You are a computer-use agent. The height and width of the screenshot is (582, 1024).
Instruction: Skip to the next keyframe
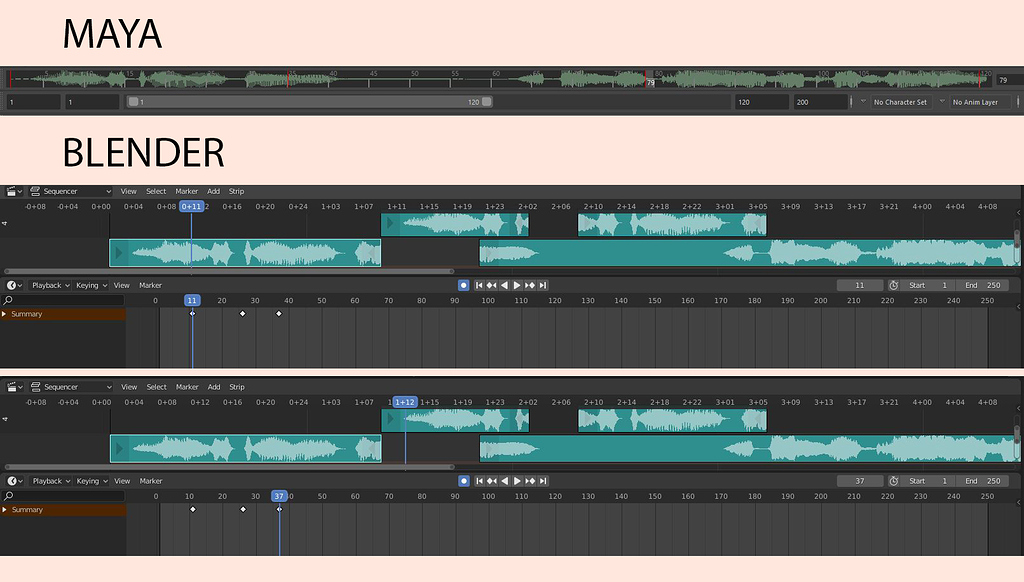tap(530, 285)
